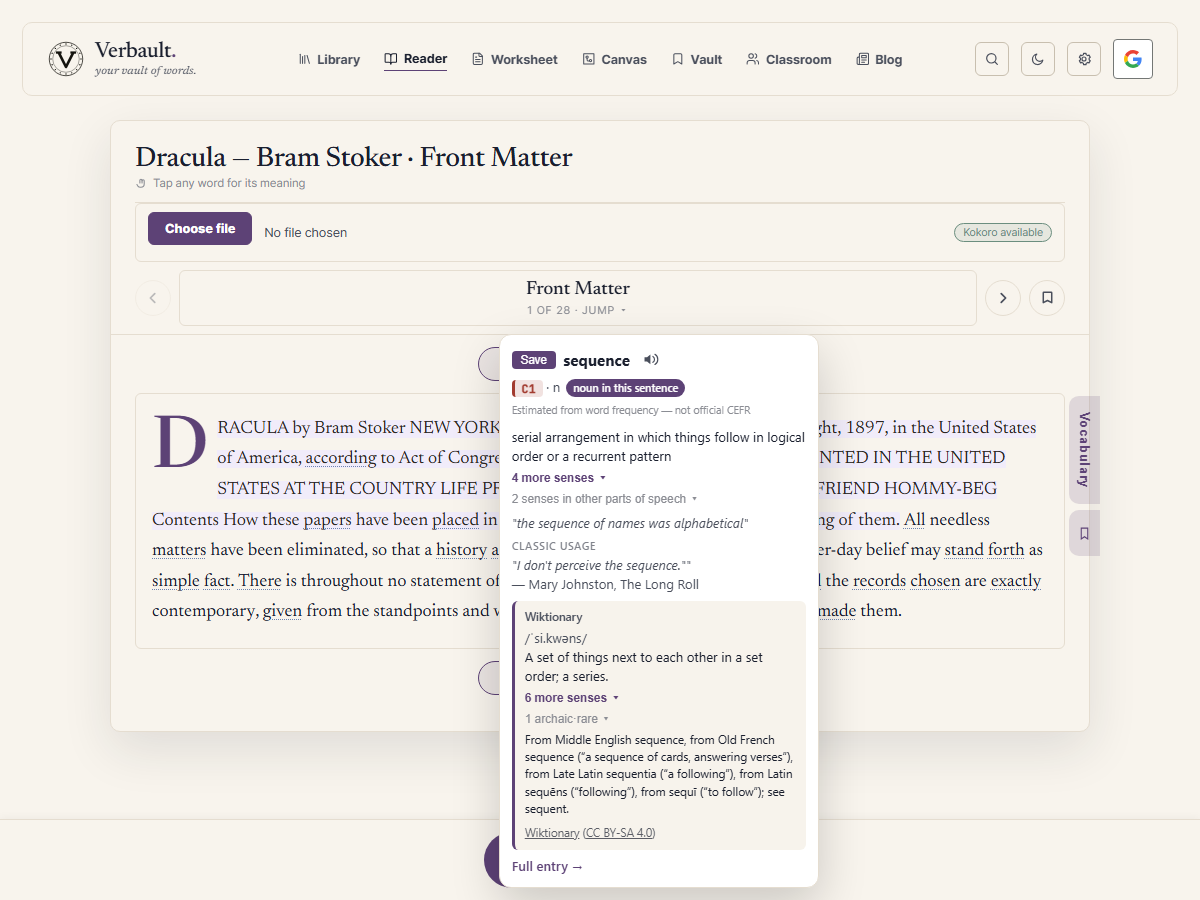Open the Worksheet tab

[x=515, y=60]
